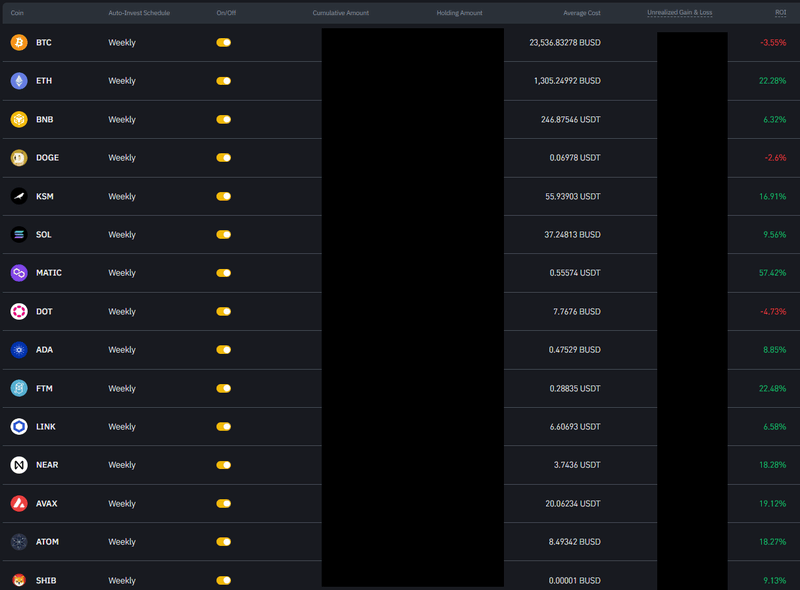Click the NEAR coin icon
This screenshot has height=590, width=800.
tap(19, 465)
